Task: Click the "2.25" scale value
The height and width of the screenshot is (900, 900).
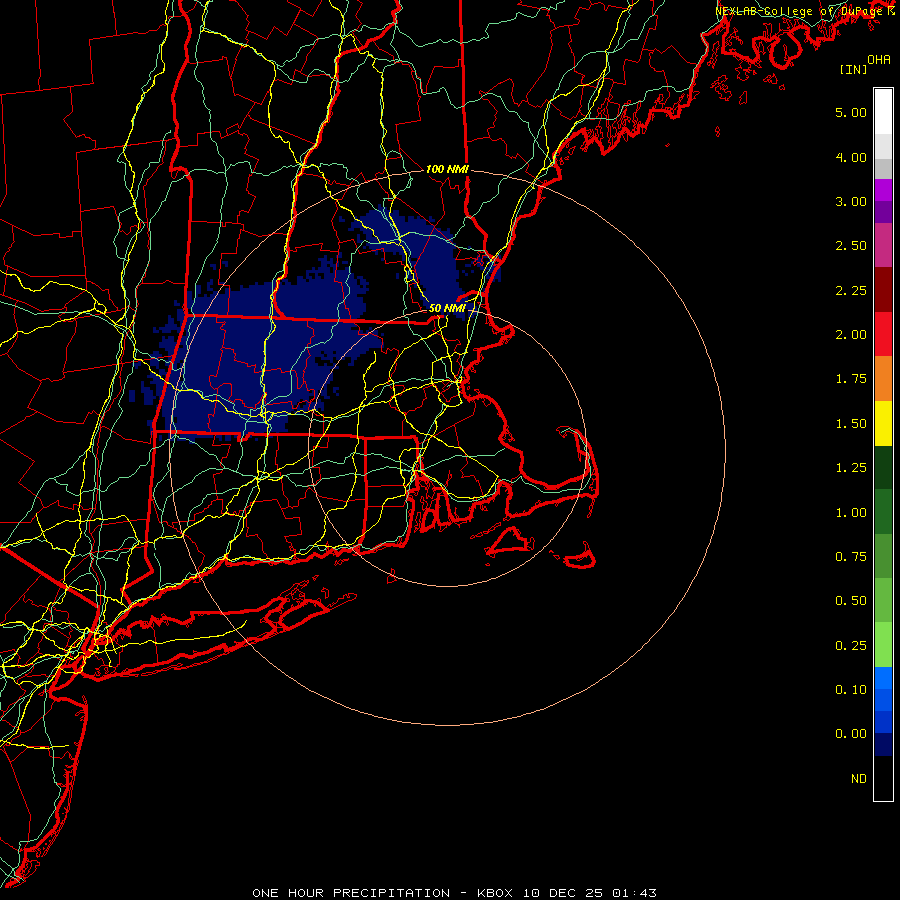Action: 851,290
